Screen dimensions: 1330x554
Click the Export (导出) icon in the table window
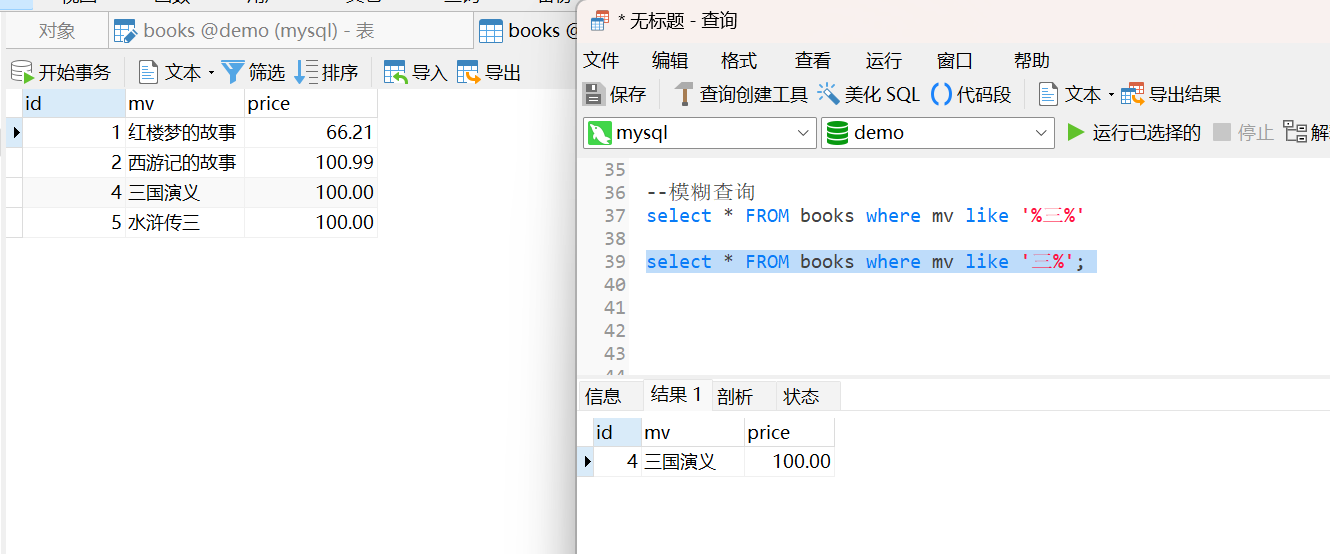(469, 72)
